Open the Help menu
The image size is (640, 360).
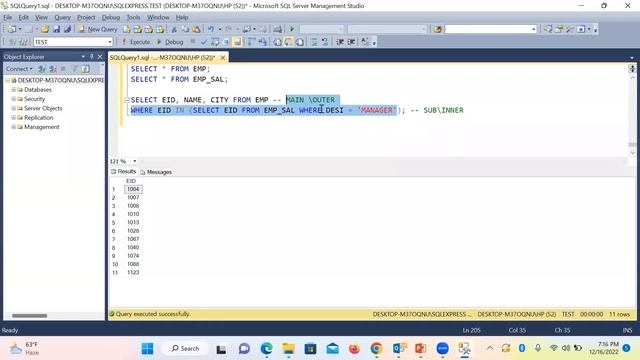click(182, 17)
